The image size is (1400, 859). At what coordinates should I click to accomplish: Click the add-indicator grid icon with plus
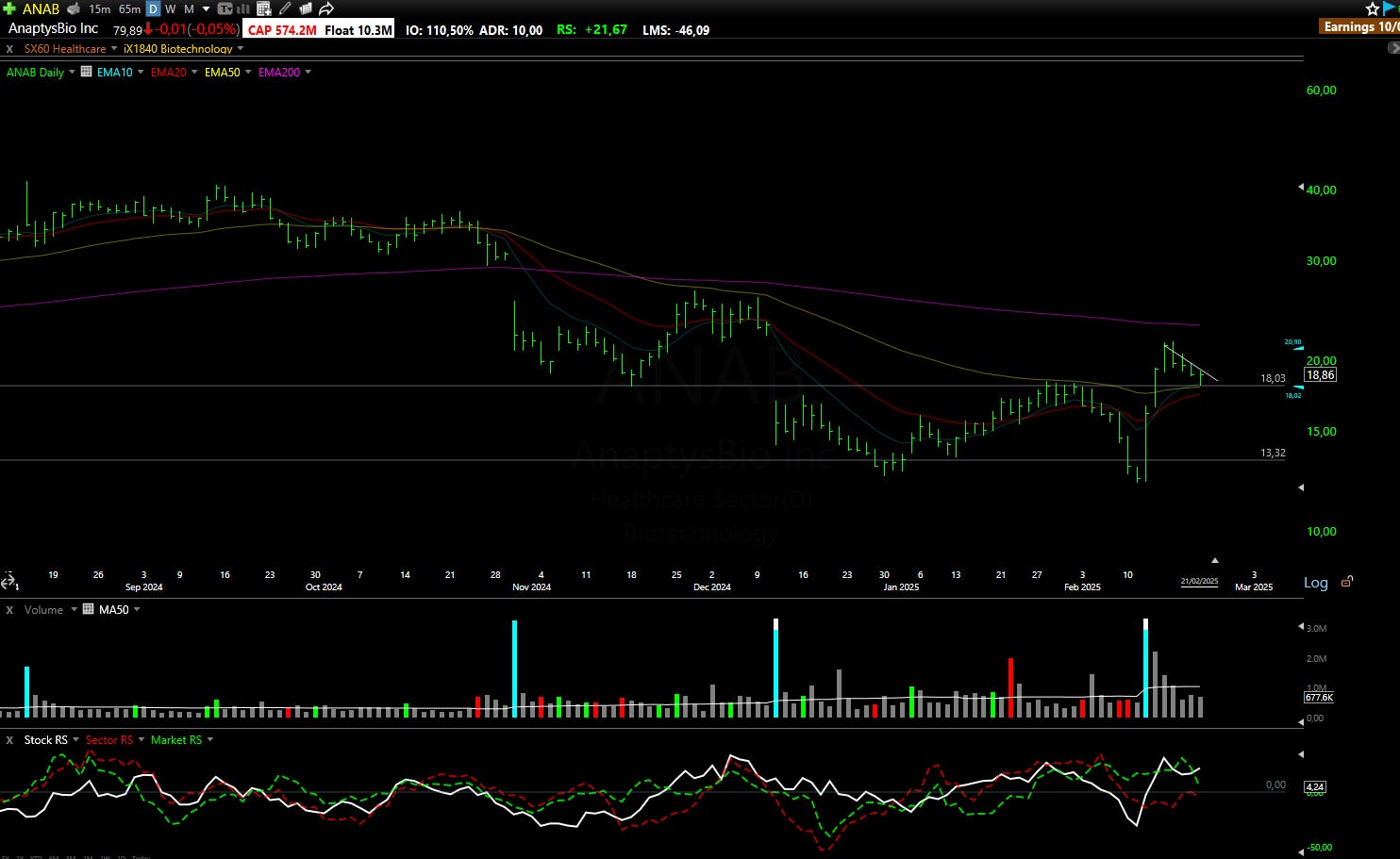[264, 8]
